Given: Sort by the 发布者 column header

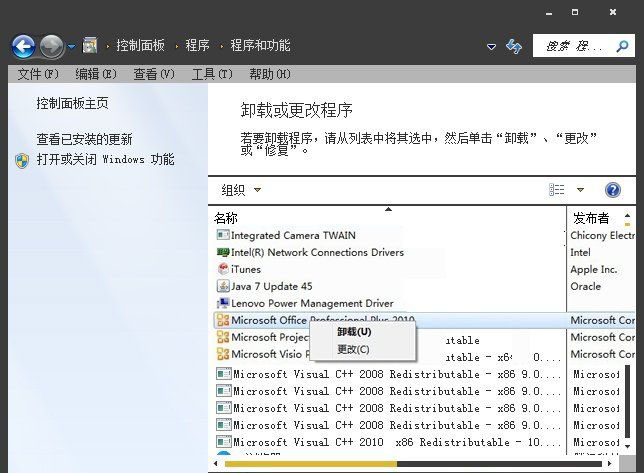Looking at the screenshot, I should pyautogui.click(x=591, y=218).
